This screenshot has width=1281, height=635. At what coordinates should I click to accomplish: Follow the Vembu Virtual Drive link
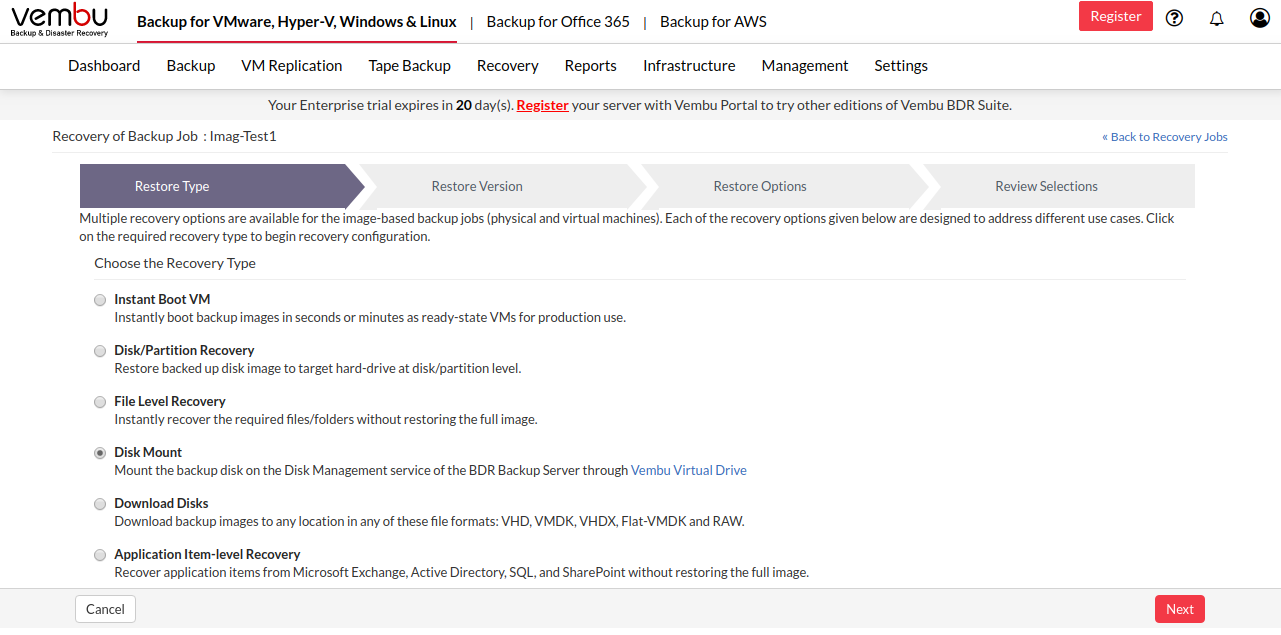point(689,470)
